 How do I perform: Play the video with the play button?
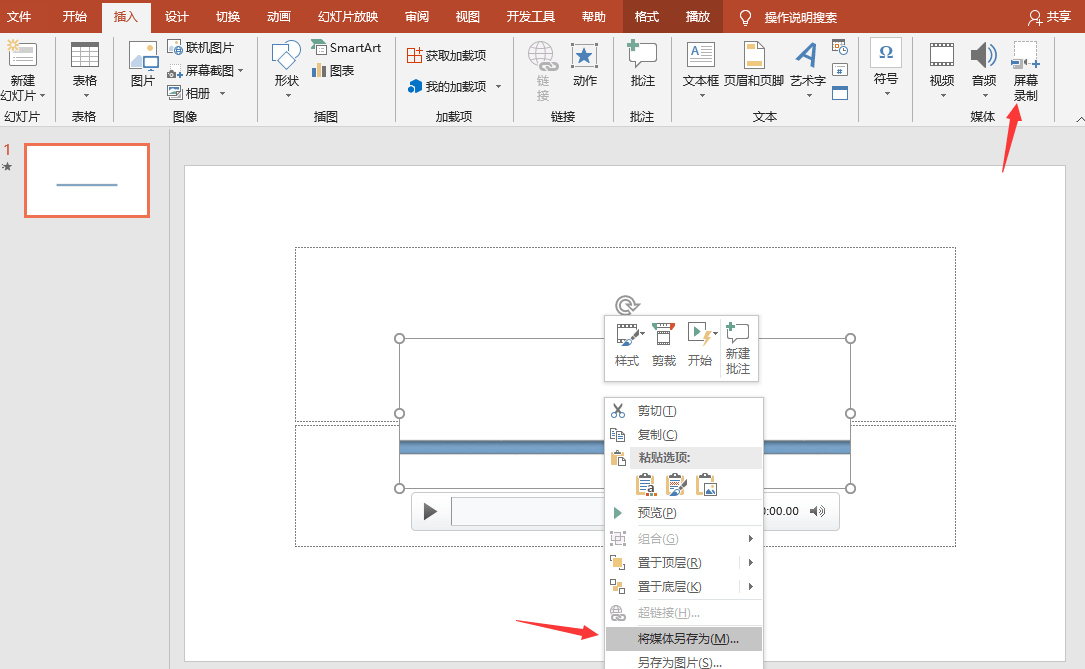point(430,511)
